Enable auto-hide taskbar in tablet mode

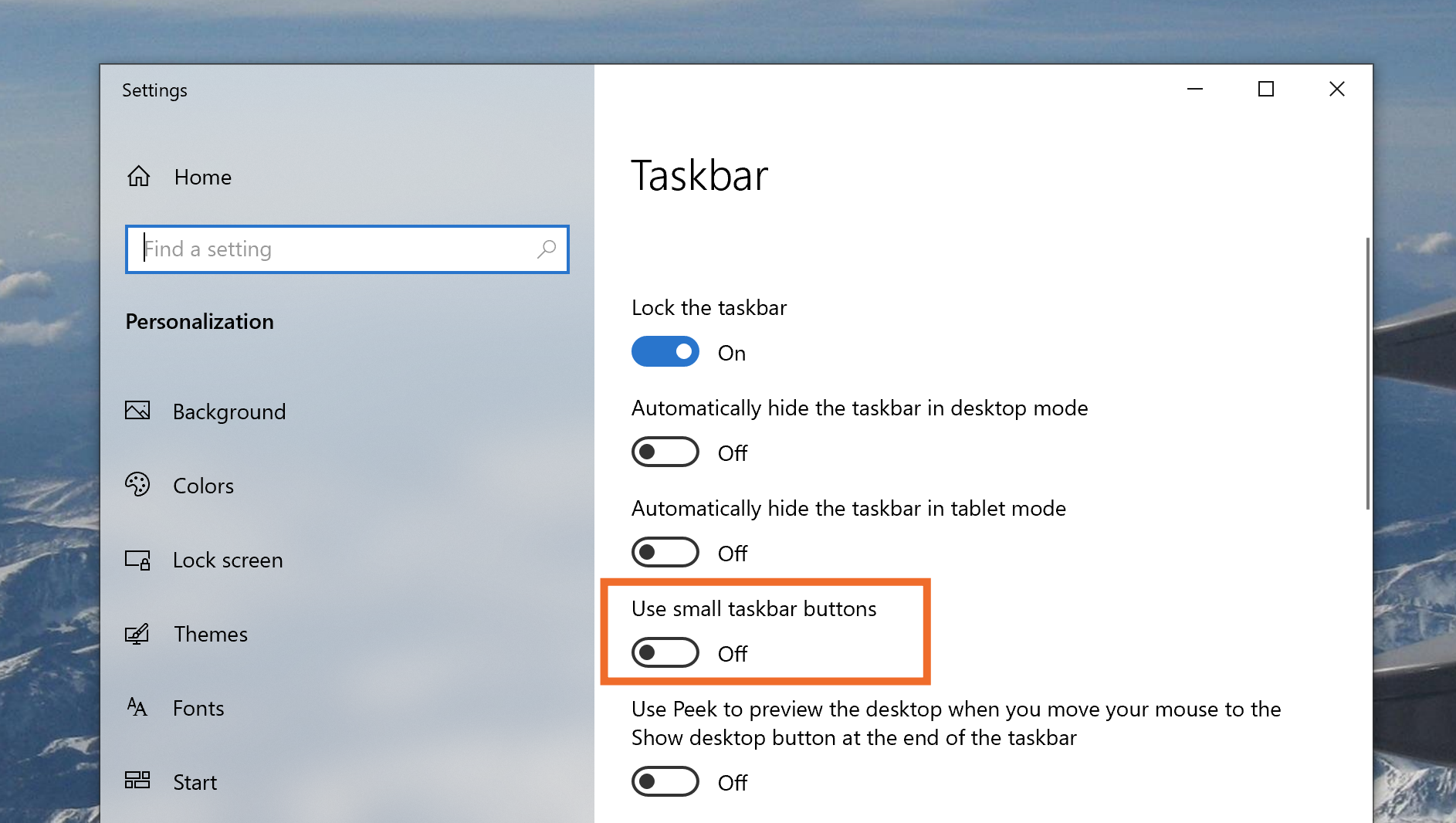point(665,552)
